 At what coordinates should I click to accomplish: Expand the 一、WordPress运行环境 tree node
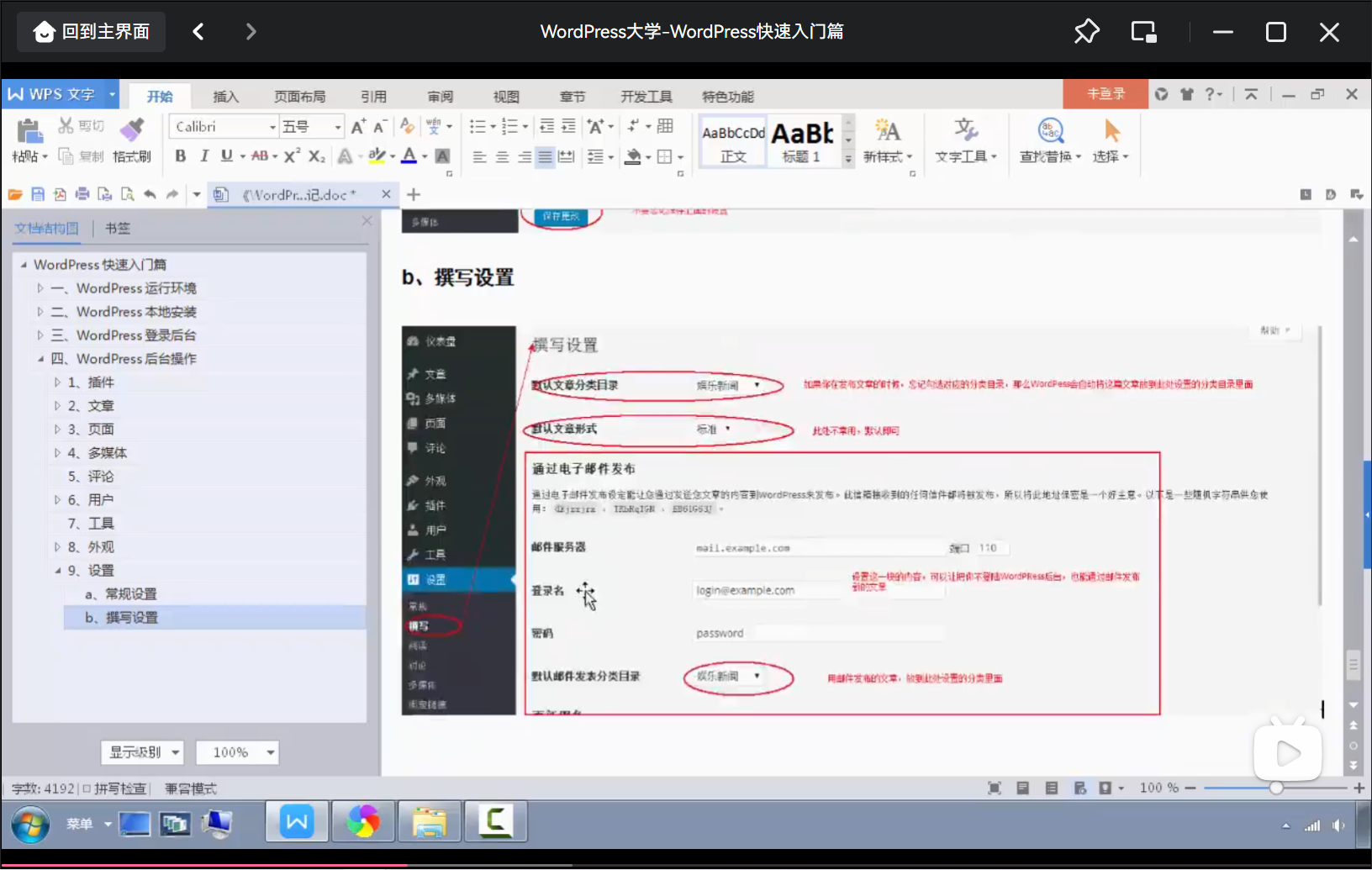[x=40, y=288]
